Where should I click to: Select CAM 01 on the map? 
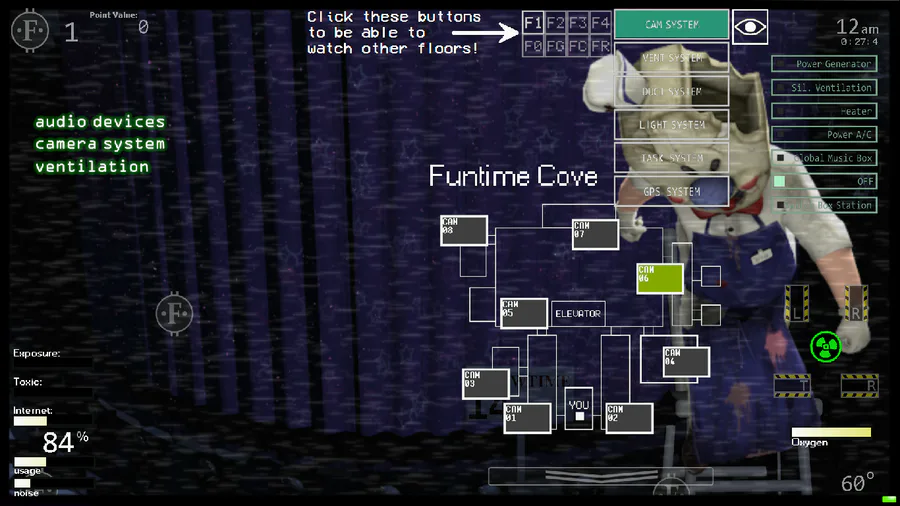click(527, 417)
